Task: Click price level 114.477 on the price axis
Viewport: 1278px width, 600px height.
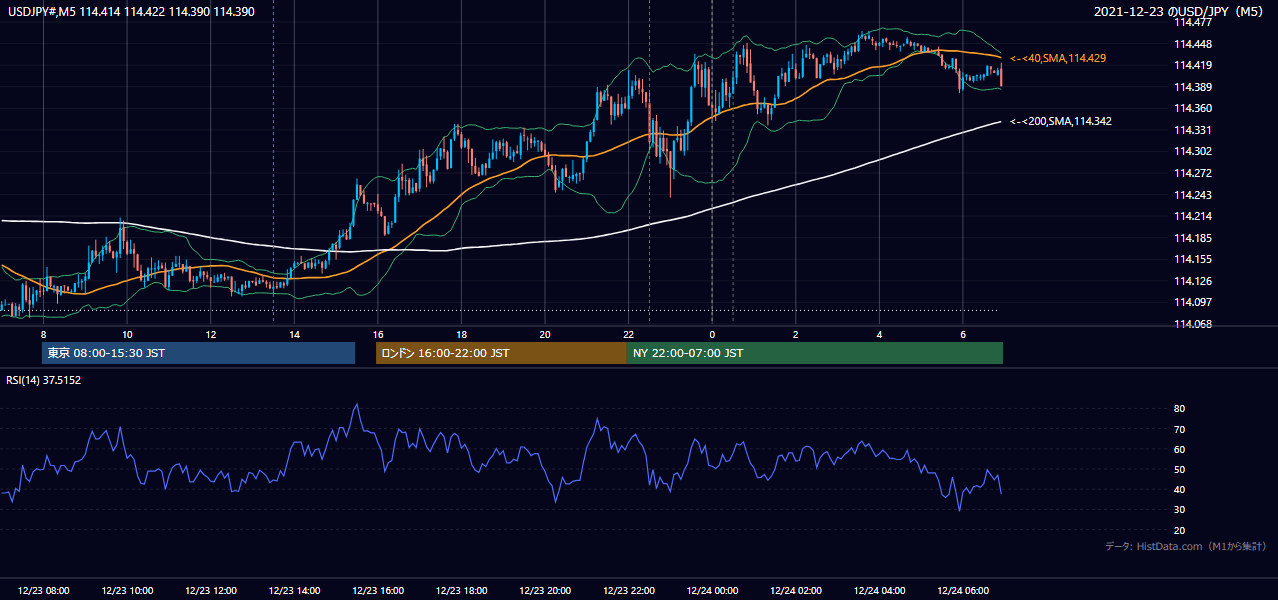Action: point(1192,22)
